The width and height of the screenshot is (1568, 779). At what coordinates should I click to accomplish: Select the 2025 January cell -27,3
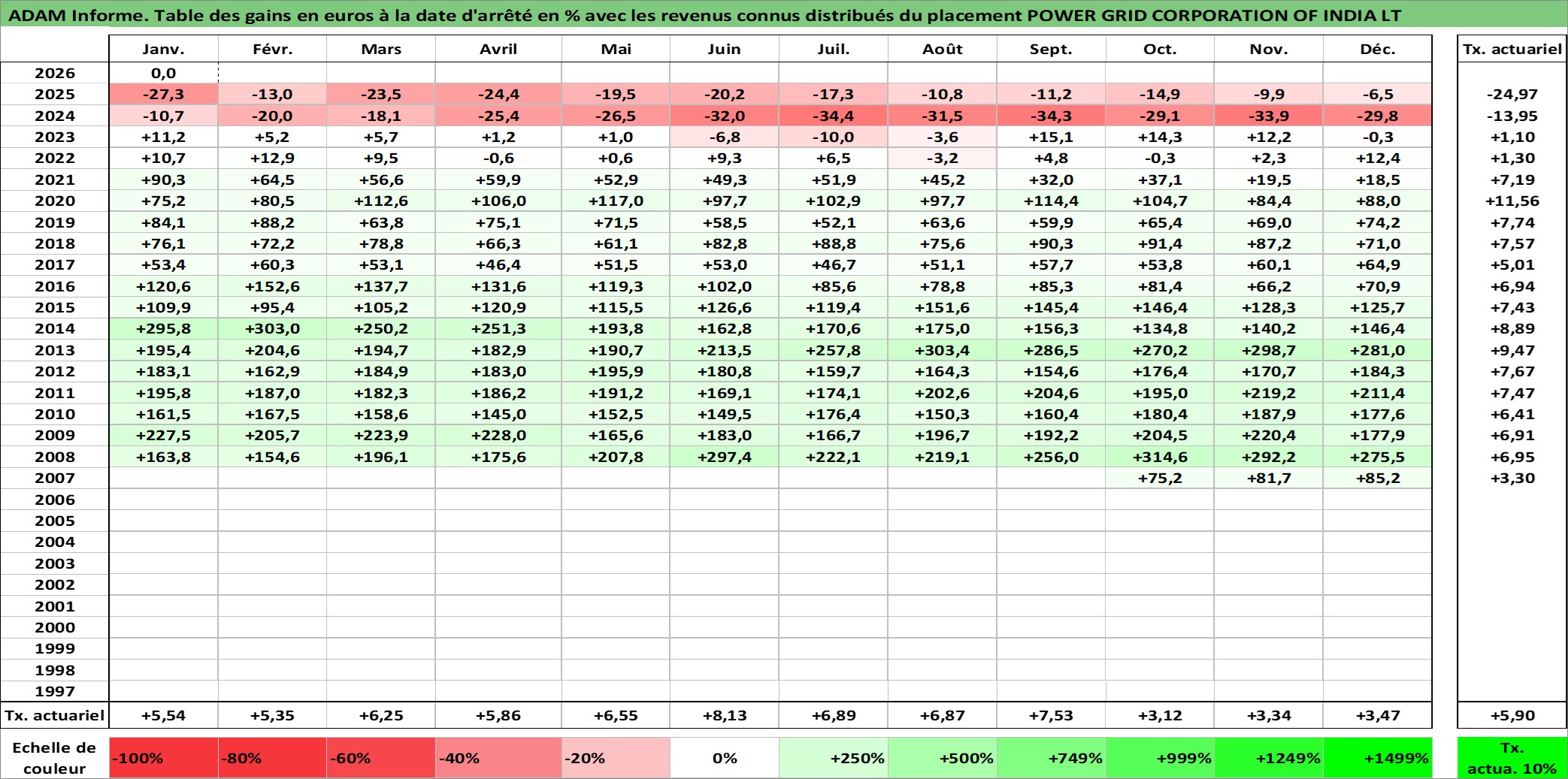[164, 94]
